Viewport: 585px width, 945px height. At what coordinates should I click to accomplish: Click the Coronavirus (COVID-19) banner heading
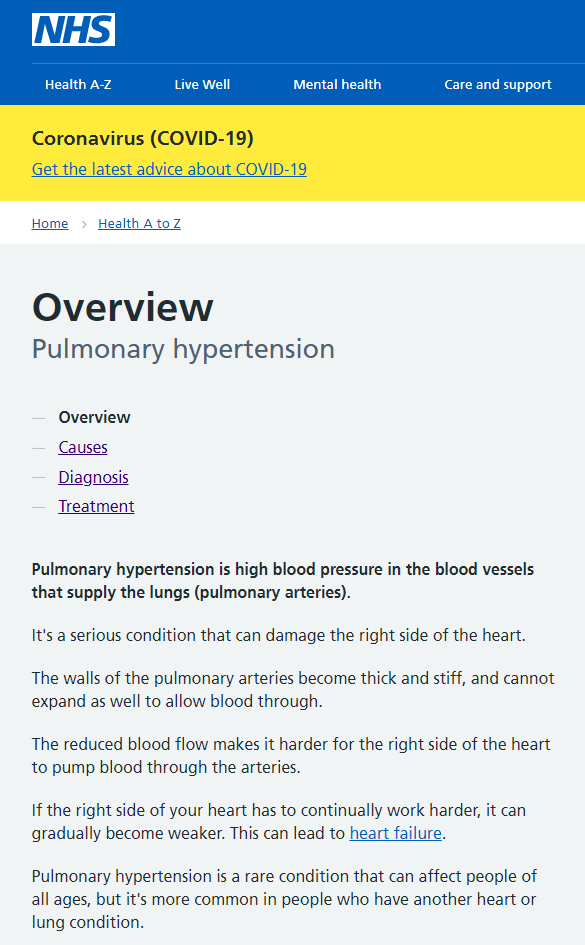(143, 138)
